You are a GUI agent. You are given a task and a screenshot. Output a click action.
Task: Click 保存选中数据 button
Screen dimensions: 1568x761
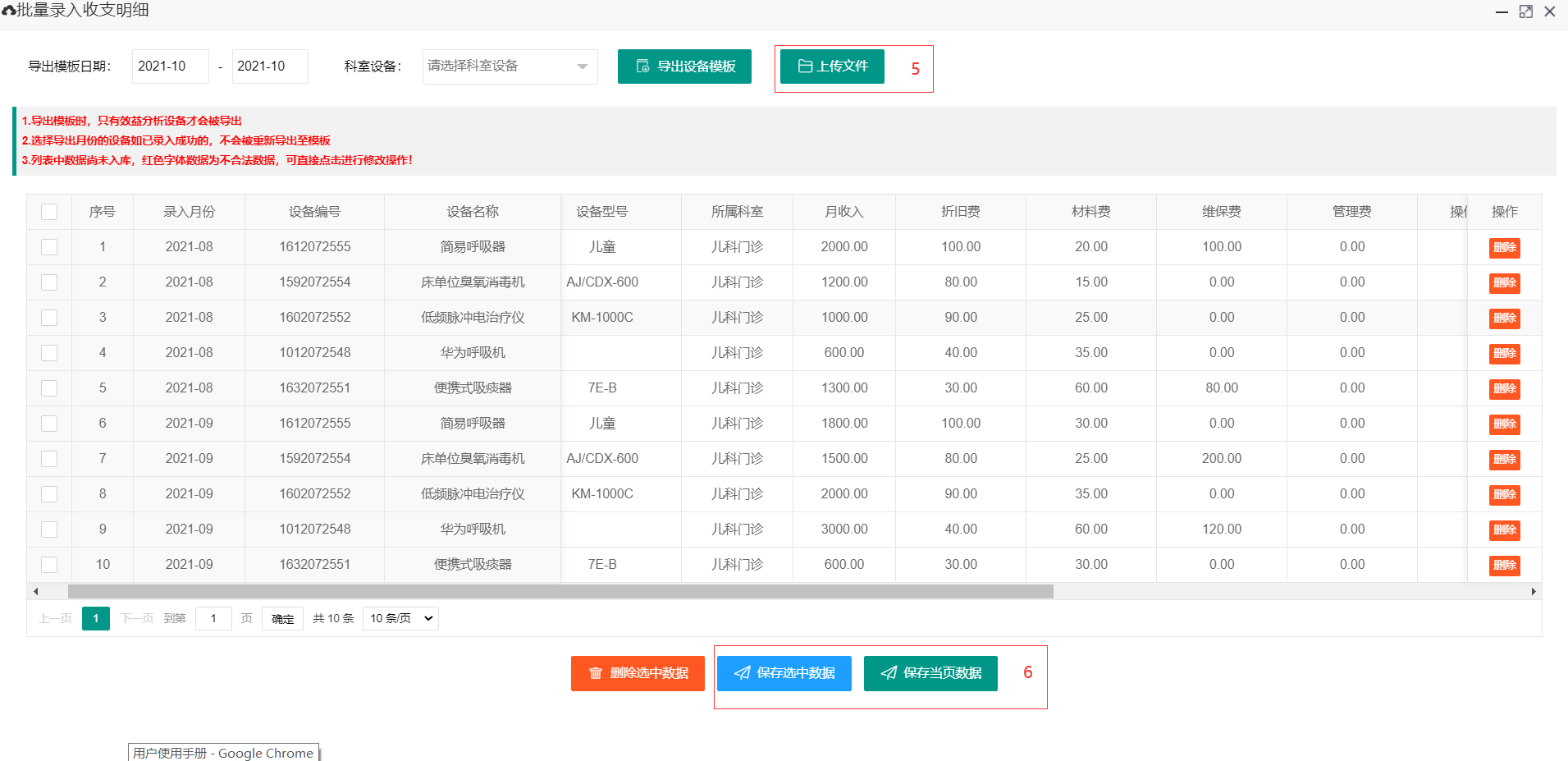point(784,673)
